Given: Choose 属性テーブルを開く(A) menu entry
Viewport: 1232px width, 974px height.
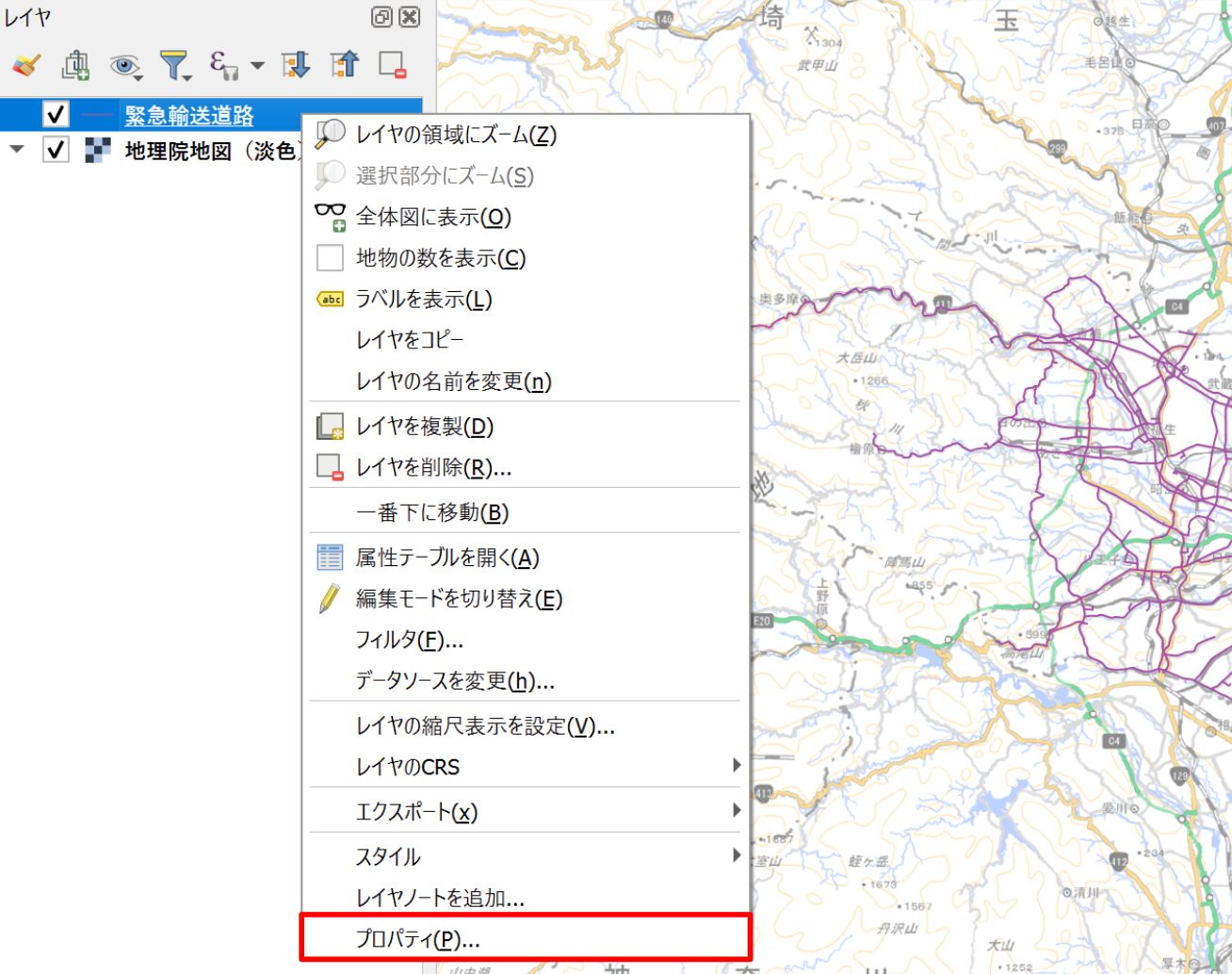Looking at the screenshot, I should (525, 558).
